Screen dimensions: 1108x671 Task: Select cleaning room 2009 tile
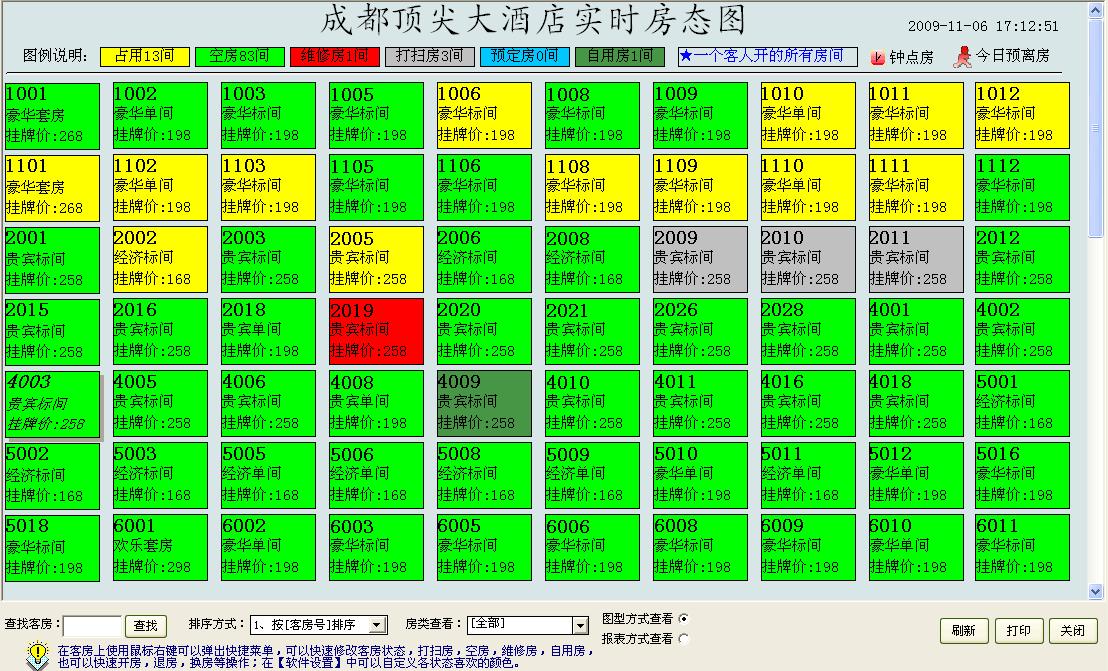[700, 259]
